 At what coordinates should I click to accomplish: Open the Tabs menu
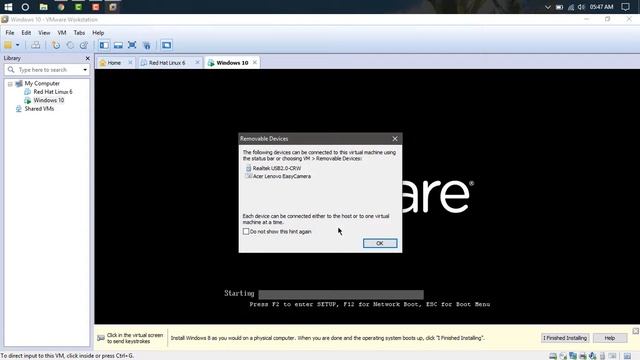pos(79,33)
